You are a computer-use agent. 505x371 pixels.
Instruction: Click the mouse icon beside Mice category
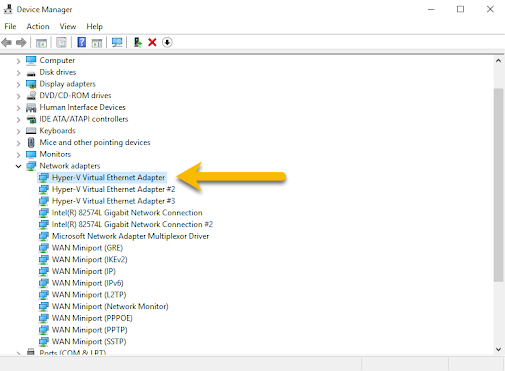pos(31,143)
